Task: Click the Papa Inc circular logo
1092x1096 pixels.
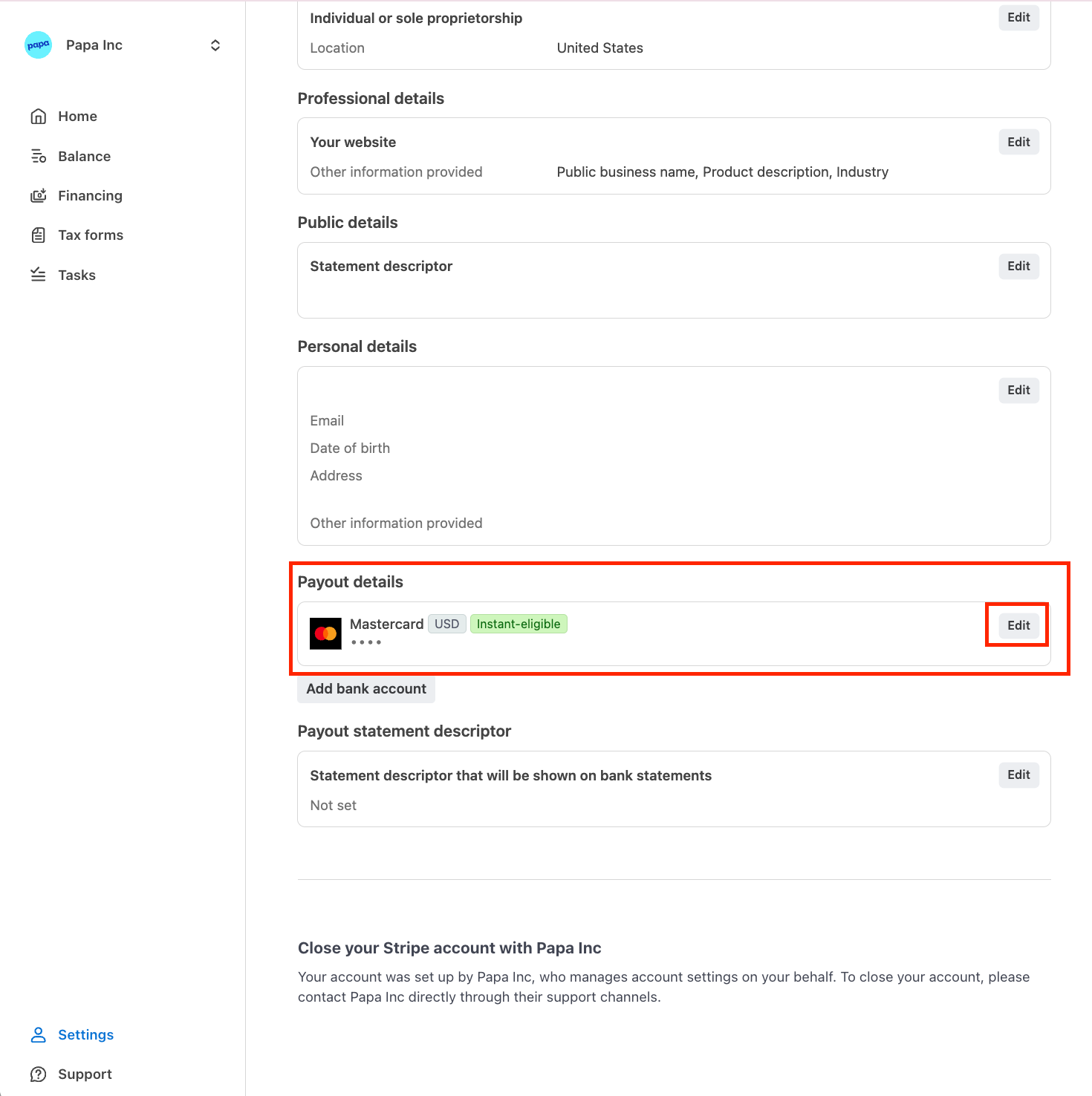Action: pyautogui.click(x=37, y=45)
